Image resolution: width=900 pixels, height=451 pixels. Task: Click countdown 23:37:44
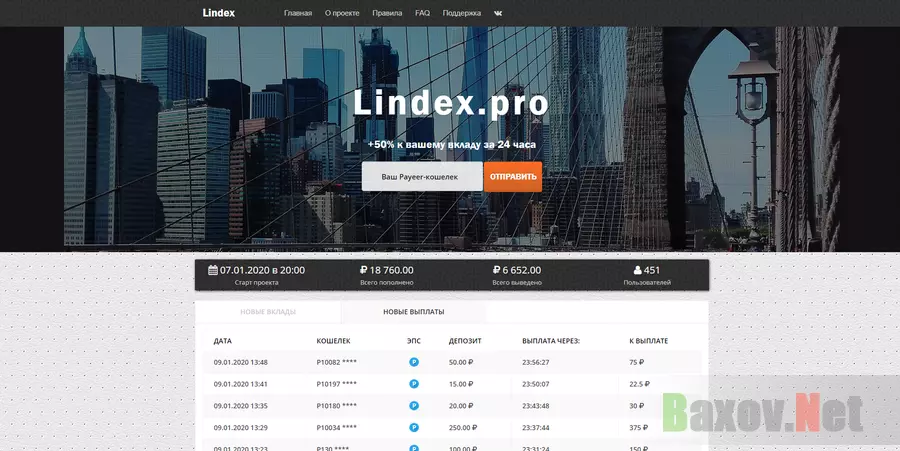536,427
